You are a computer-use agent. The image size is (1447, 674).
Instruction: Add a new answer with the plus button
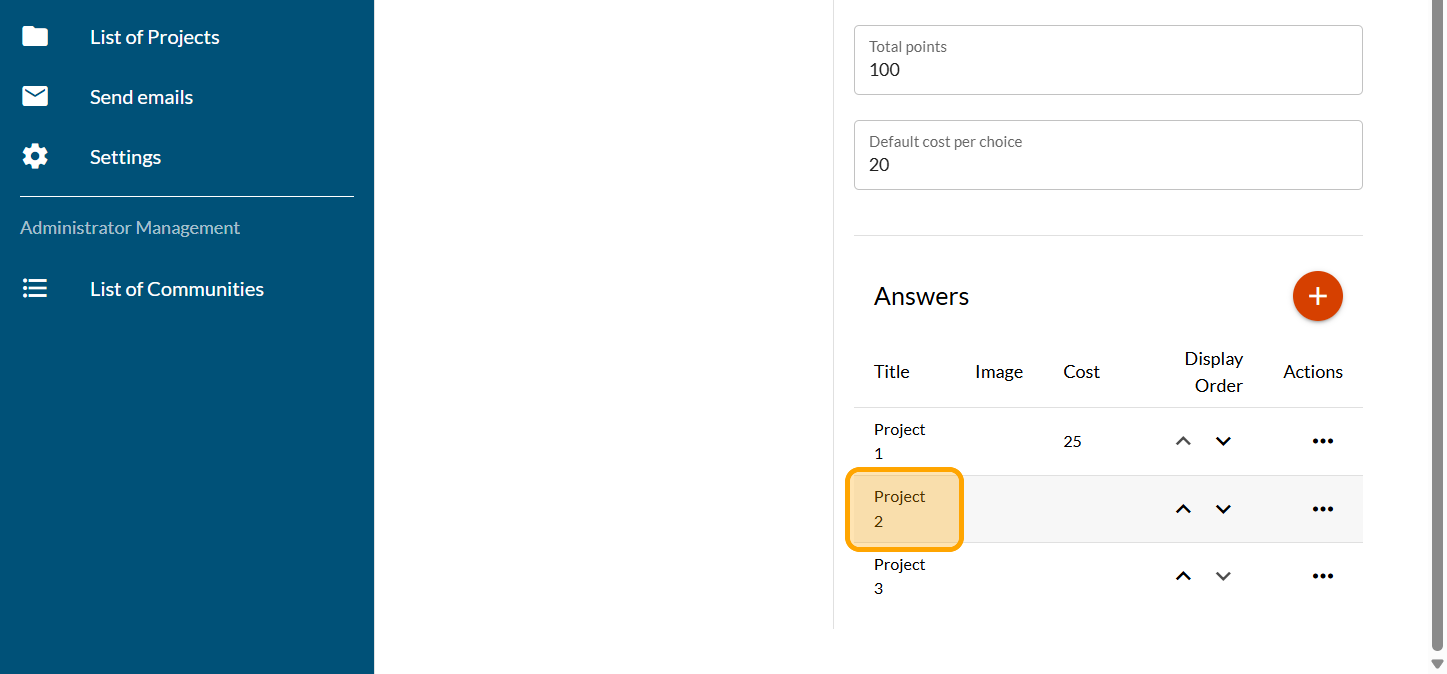click(x=1317, y=296)
